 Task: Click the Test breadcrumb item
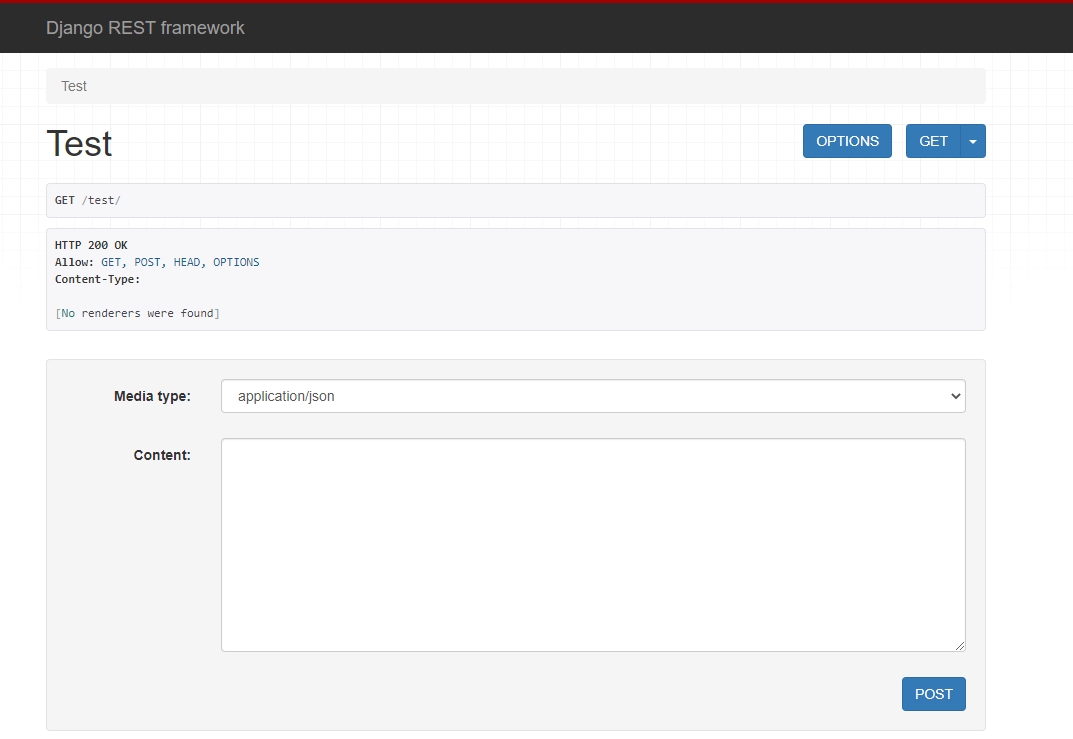pyautogui.click(x=74, y=86)
